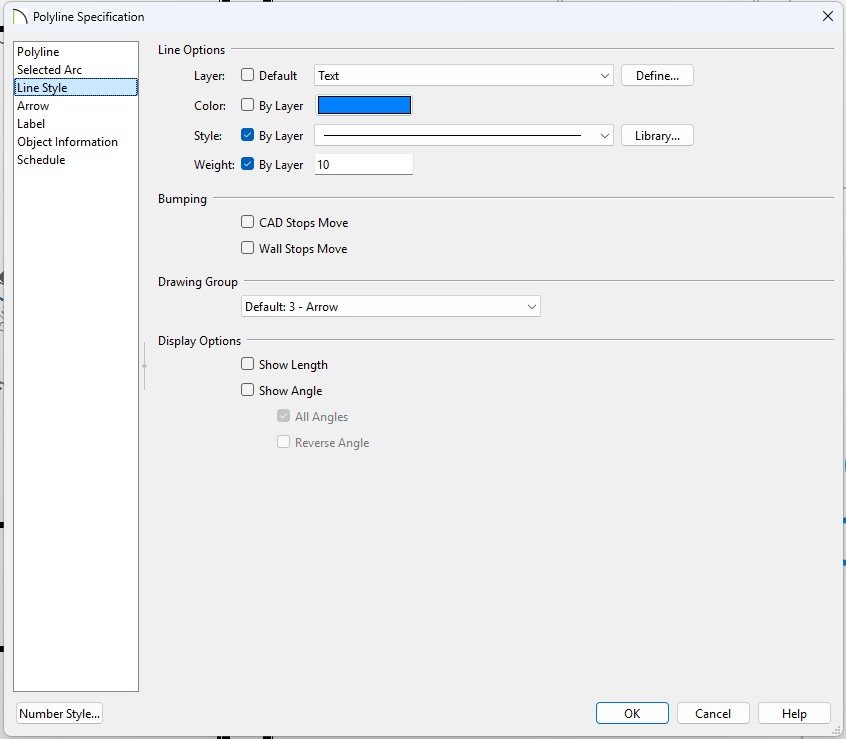Turn on Show Length checkbox
Image resolution: width=846 pixels, height=739 pixels.
(248, 365)
